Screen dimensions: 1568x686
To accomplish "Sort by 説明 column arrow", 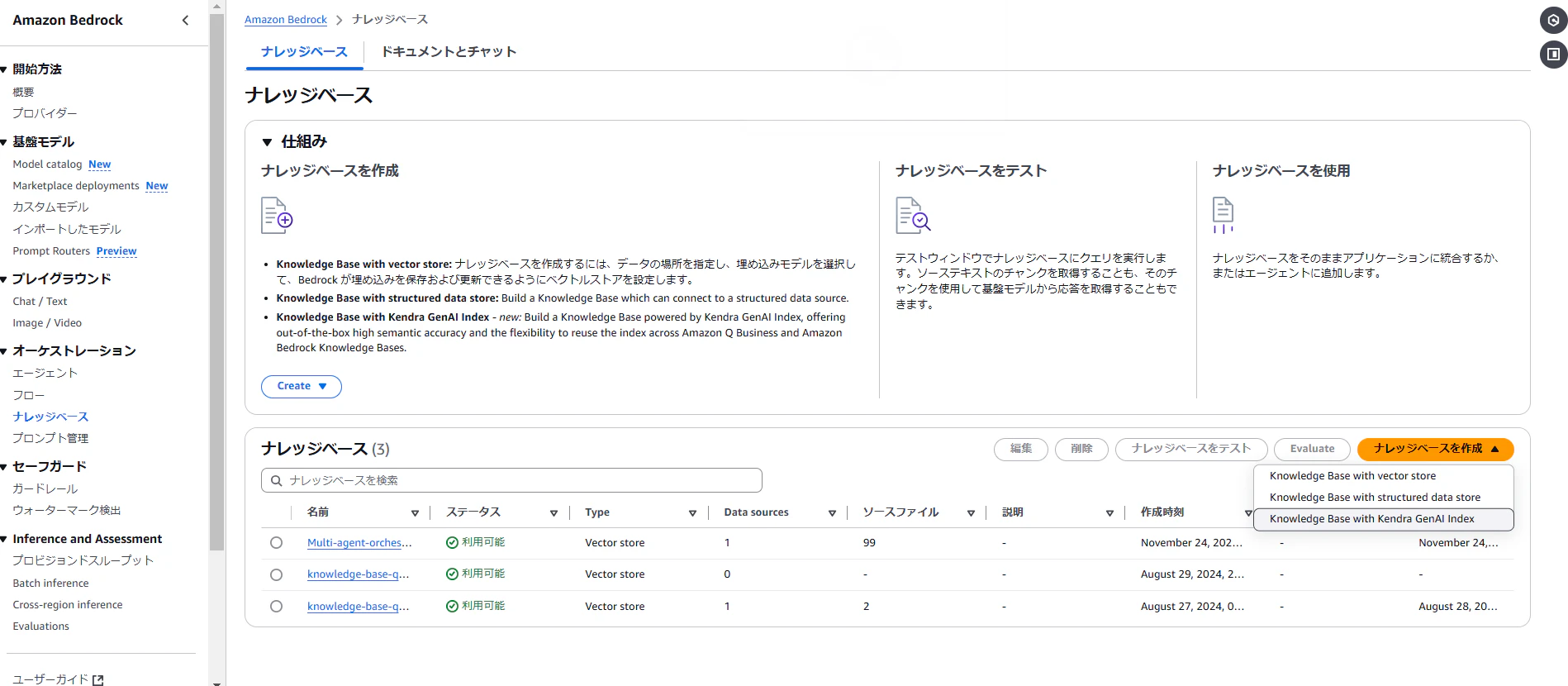I will point(1109,513).
